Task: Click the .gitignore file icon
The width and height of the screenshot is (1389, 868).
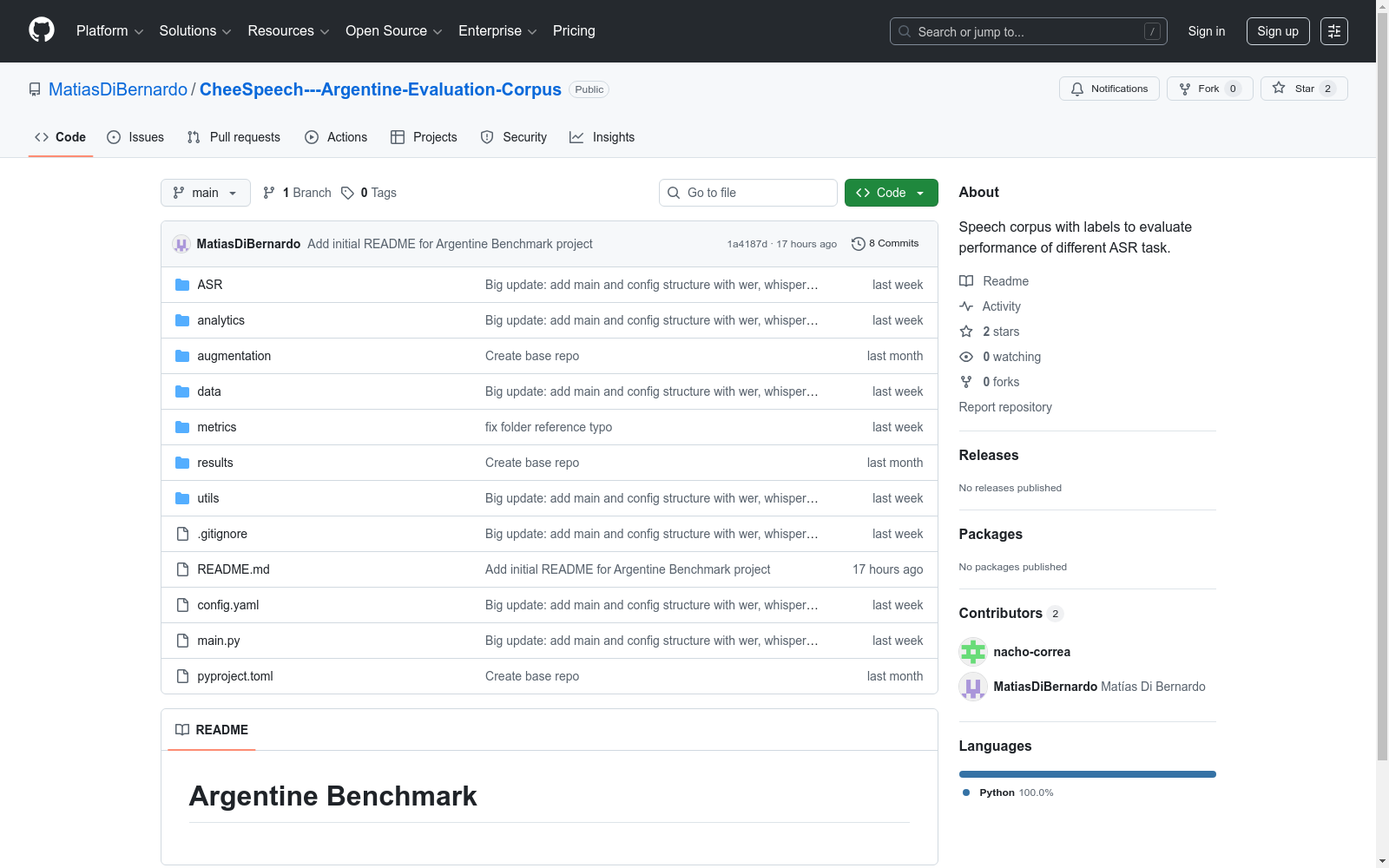Action: pyautogui.click(x=182, y=534)
